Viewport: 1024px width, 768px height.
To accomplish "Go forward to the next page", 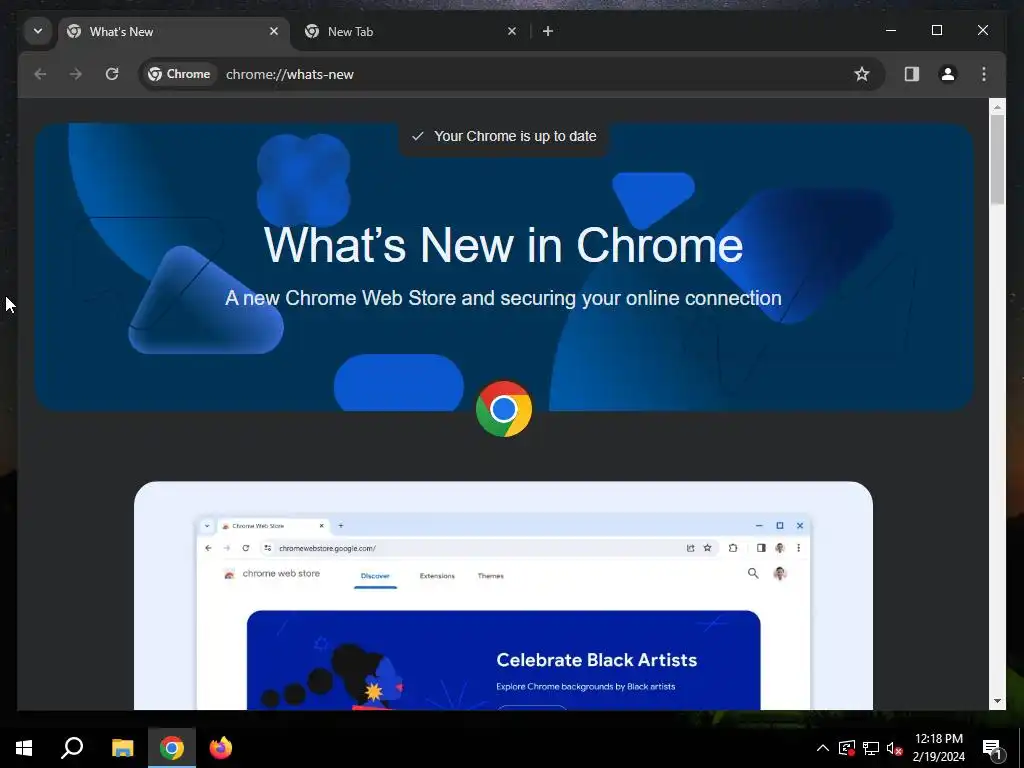I will (76, 74).
